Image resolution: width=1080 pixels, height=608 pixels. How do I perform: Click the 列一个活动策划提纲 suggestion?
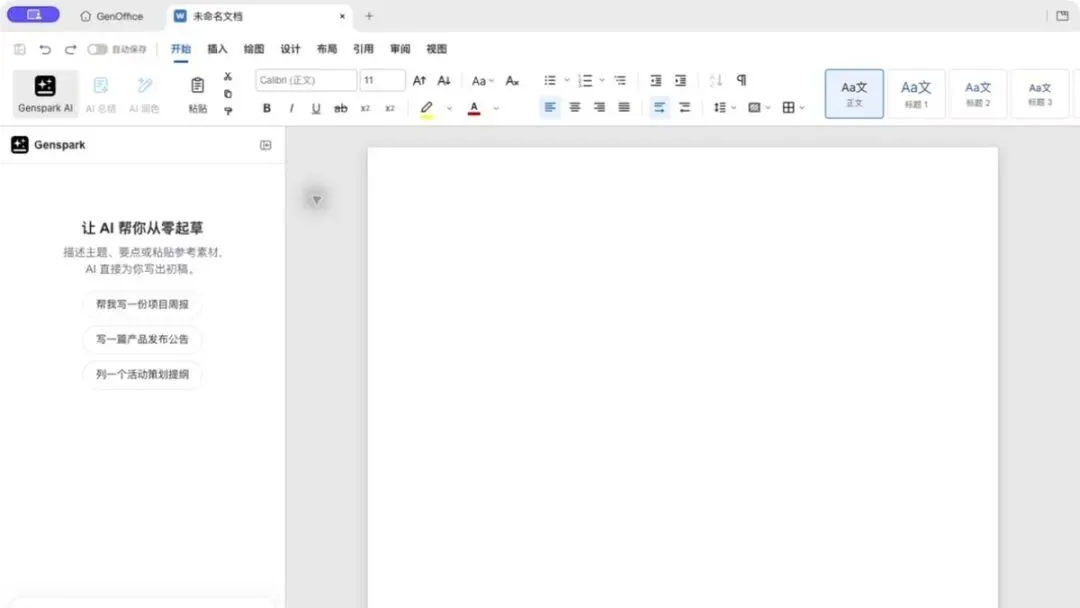tap(142, 375)
